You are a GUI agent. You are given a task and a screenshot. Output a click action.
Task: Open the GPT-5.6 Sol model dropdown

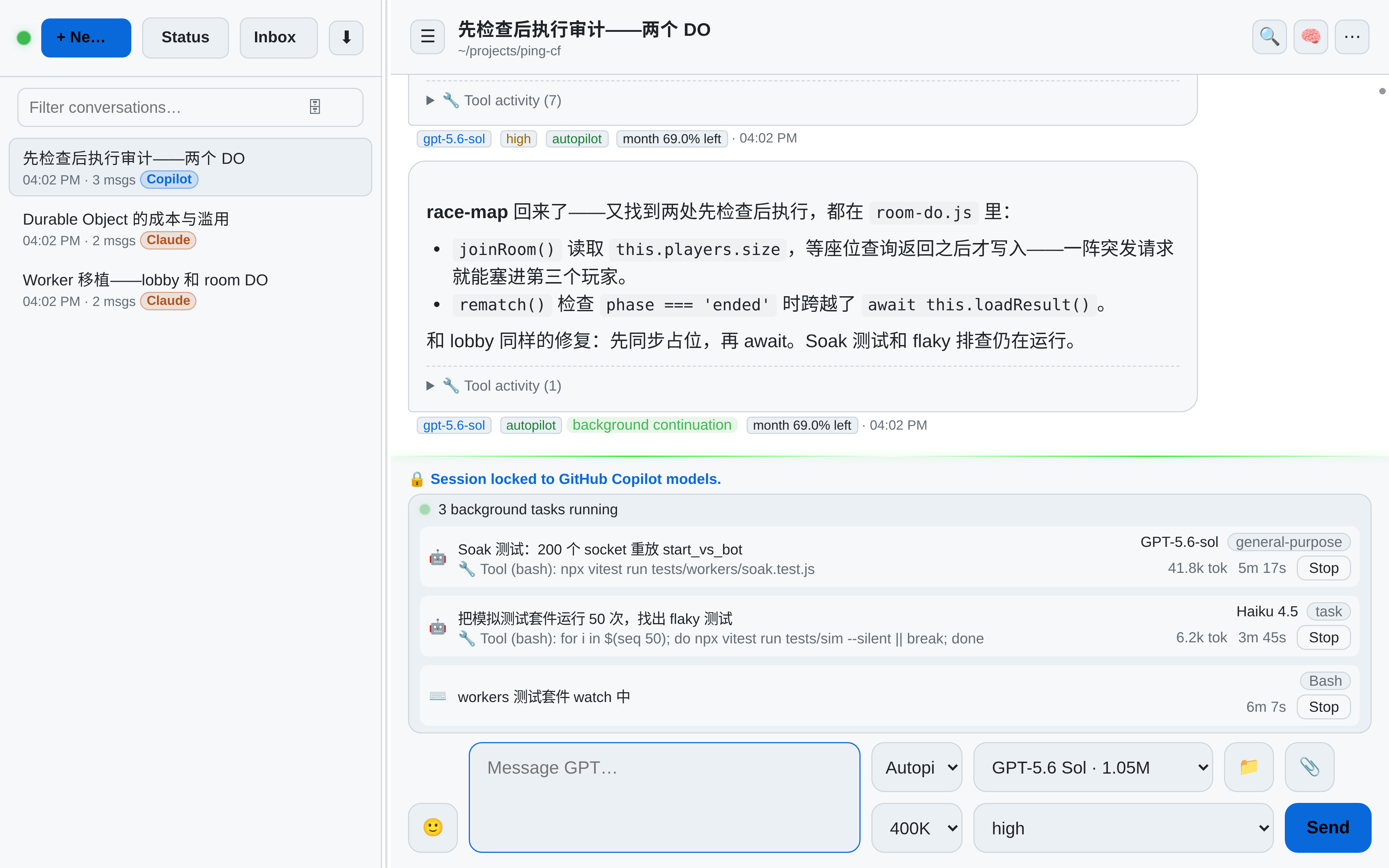click(x=1093, y=767)
